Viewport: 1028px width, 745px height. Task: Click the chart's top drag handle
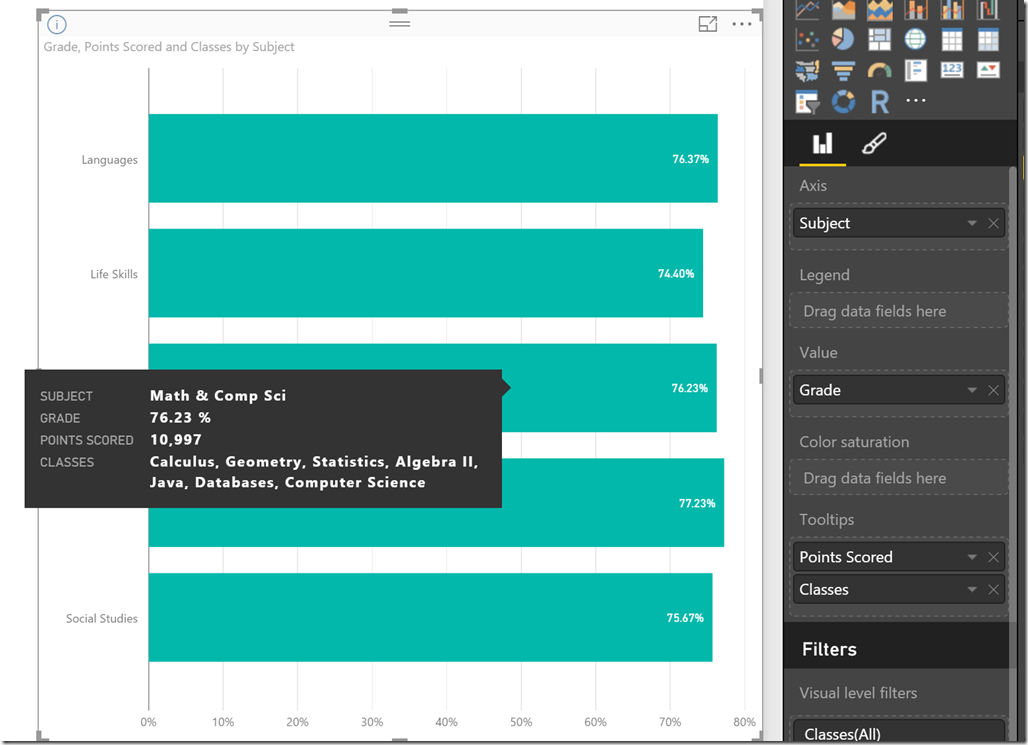pyautogui.click(x=399, y=23)
